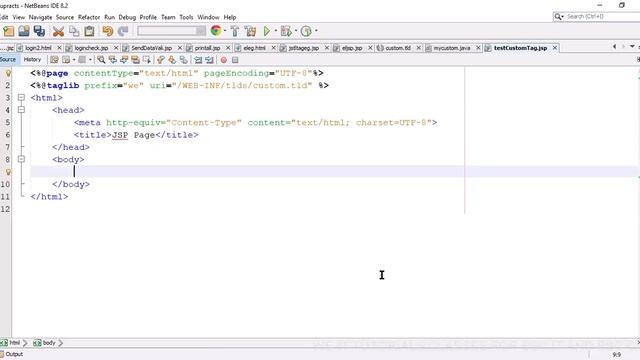
Task: Close the mycustom.java tab
Action: tap(478, 48)
